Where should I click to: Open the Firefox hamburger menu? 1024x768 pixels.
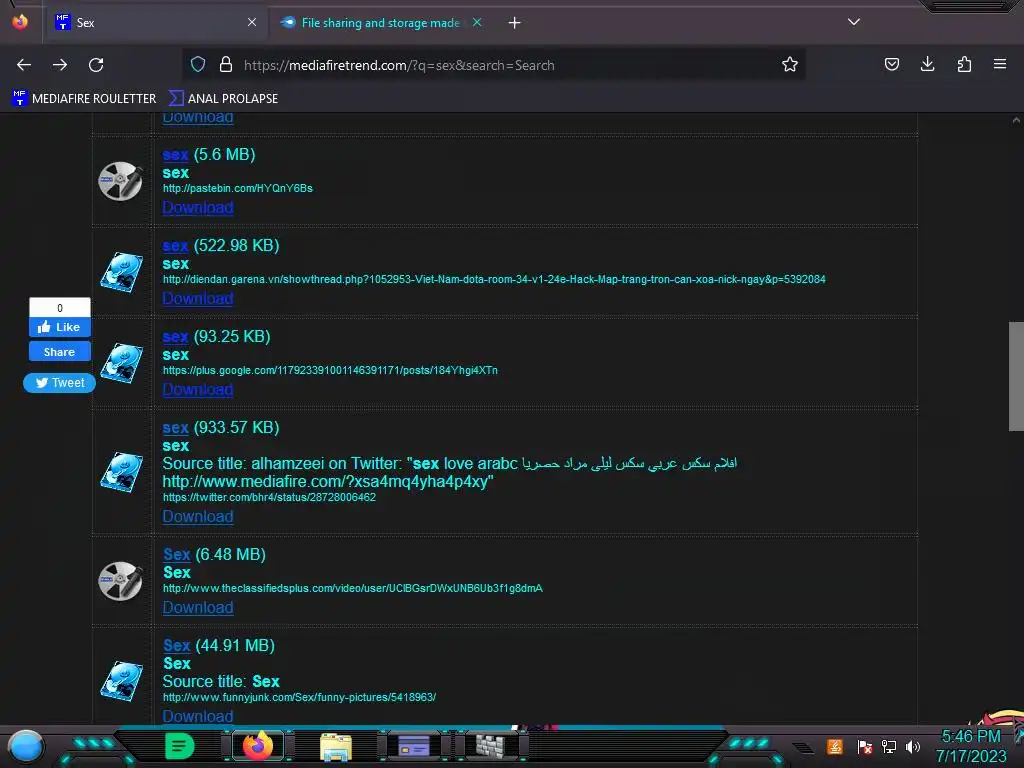point(1000,64)
